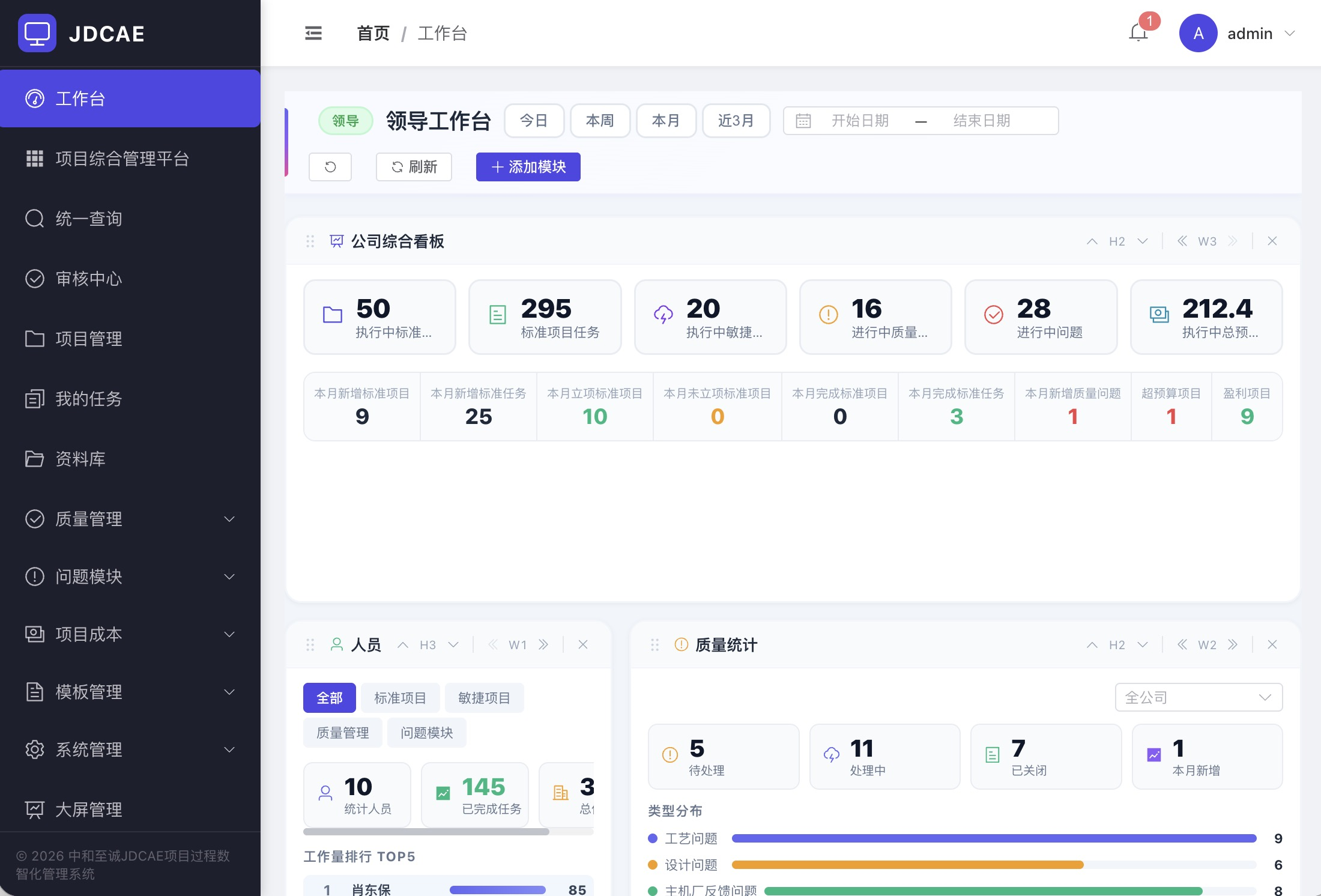Decrease height of 公司综合看板 with up chevron
This screenshot has width=1321, height=896.
(1092, 241)
